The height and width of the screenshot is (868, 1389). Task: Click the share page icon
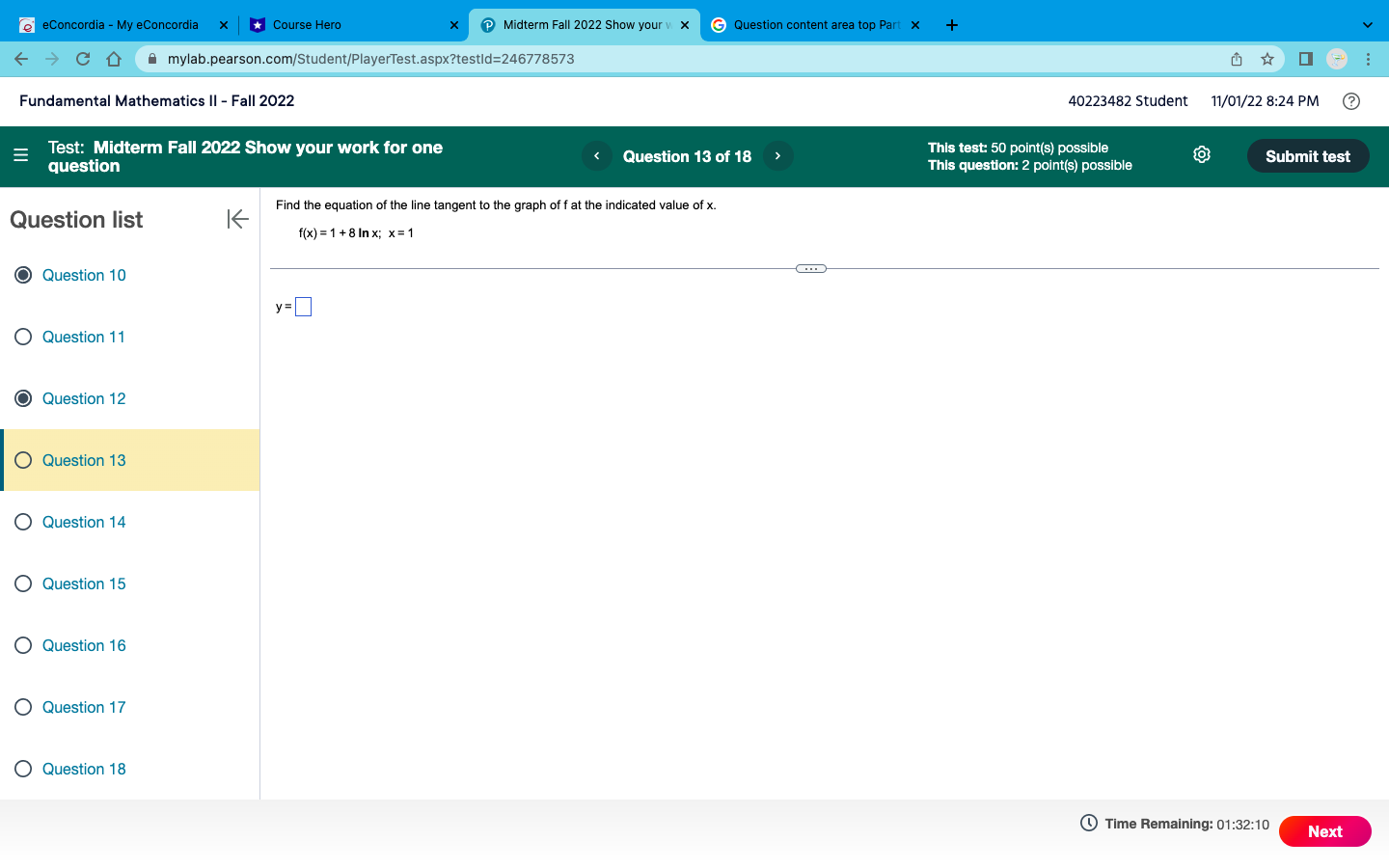(1237, 59)
